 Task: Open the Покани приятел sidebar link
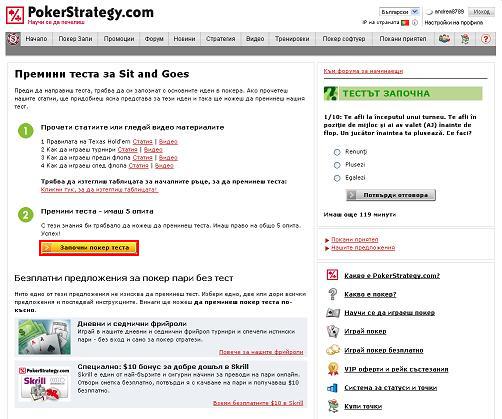355,240
